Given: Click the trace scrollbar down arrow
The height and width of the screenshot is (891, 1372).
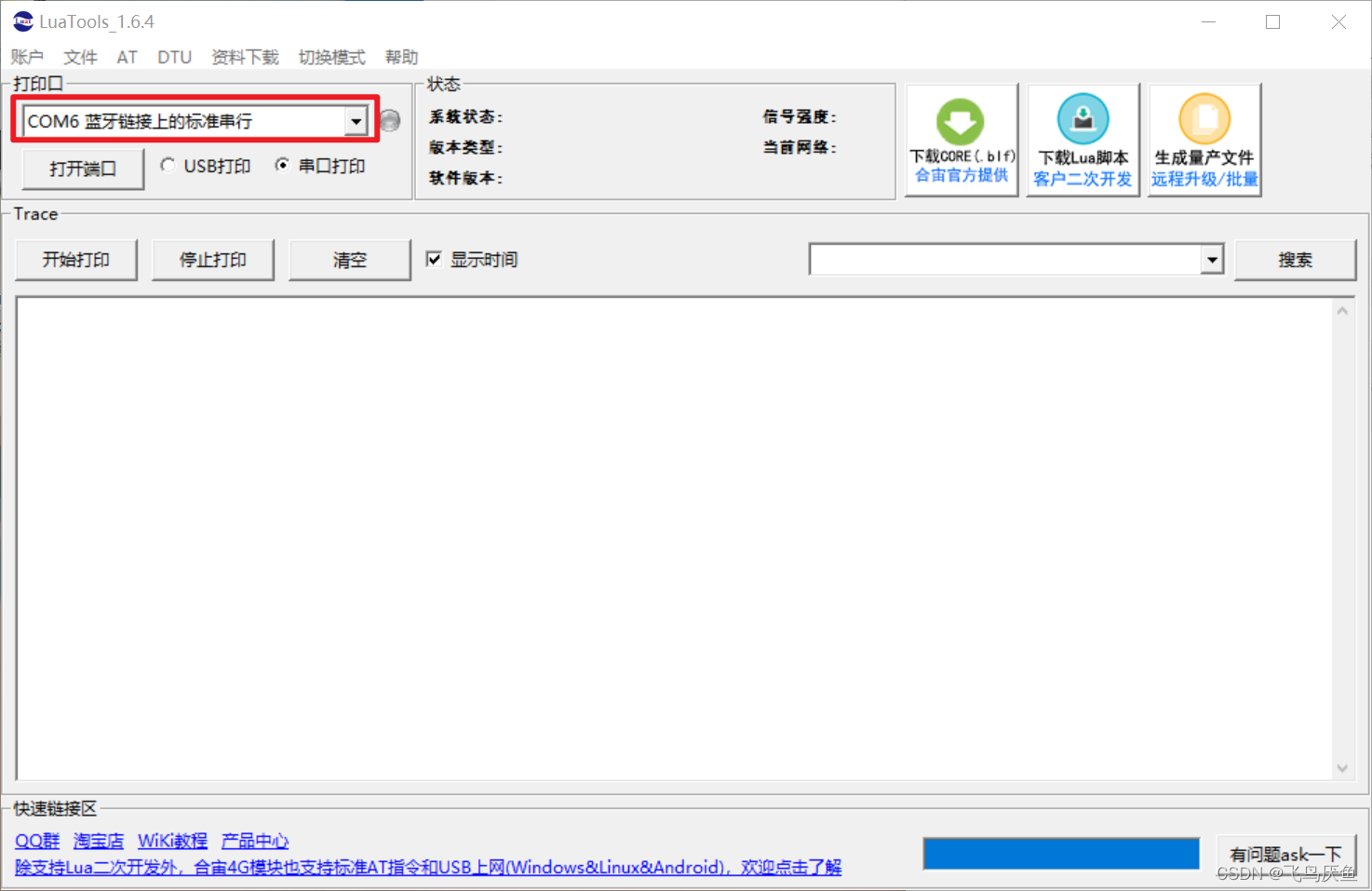Looking at the screenshot, I should point(1342,768).
